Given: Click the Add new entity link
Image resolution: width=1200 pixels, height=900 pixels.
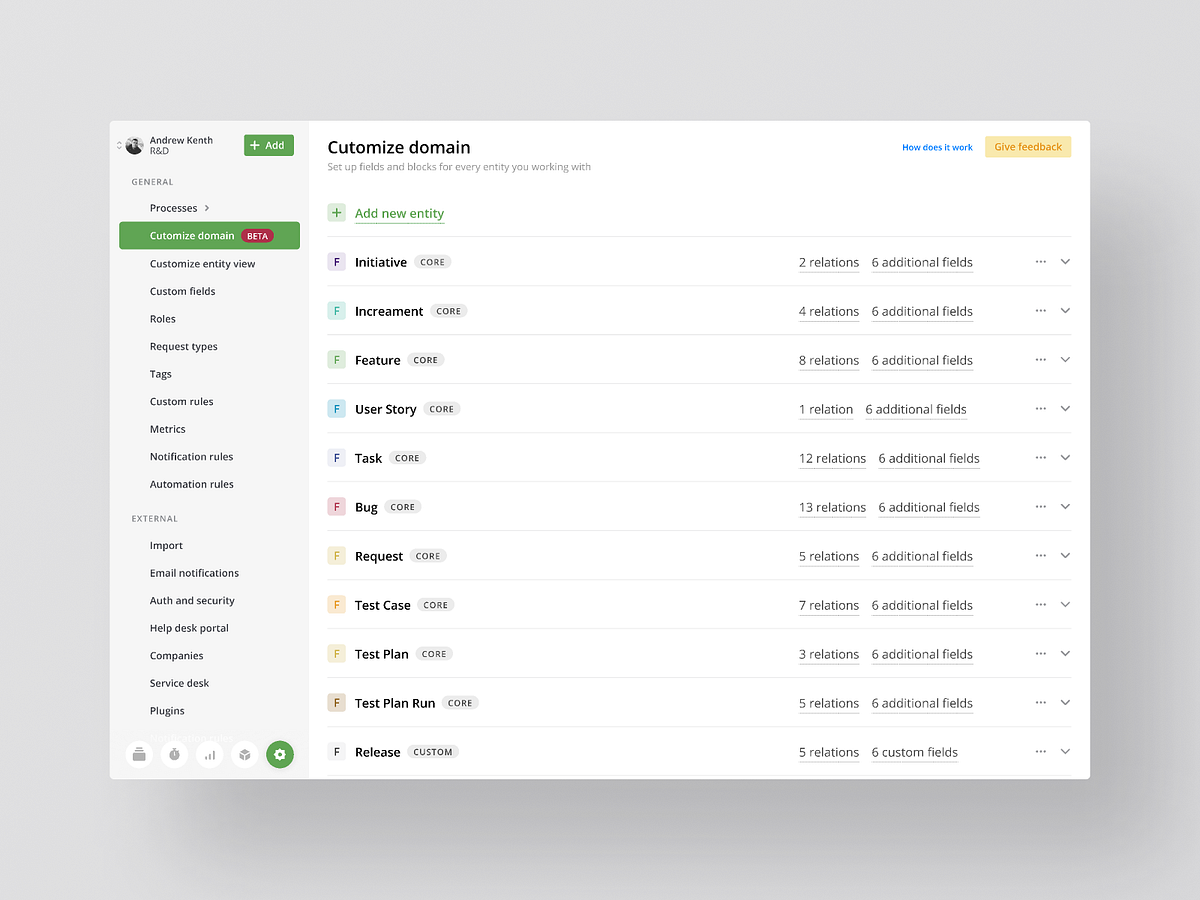Looking at the screenshot, I should coord(399,213).
